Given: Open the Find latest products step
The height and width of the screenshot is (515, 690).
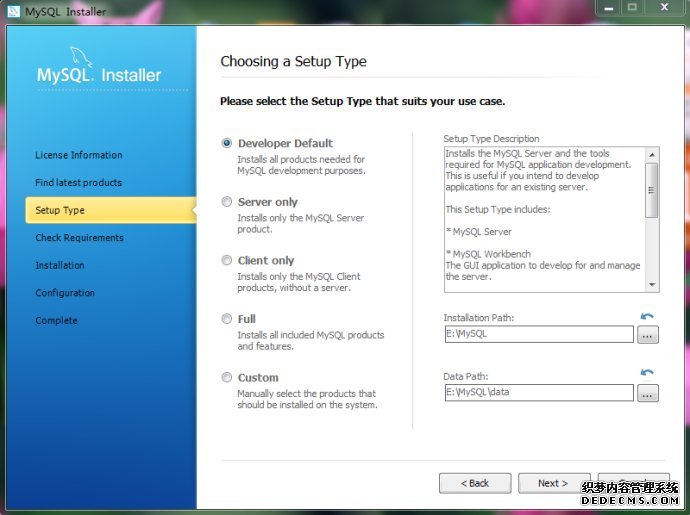Looking at the screenshot, I should 78,183.
